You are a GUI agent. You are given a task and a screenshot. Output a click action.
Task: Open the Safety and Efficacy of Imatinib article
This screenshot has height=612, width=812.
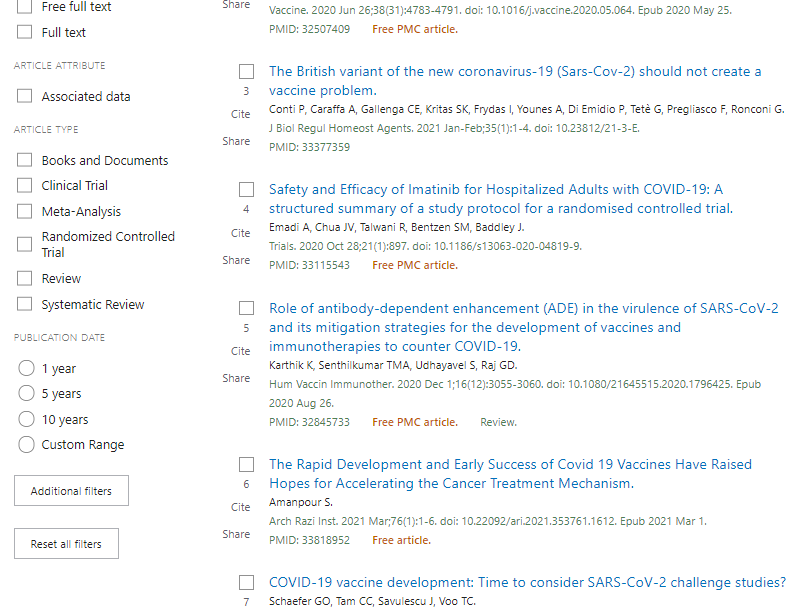point(501,199)
